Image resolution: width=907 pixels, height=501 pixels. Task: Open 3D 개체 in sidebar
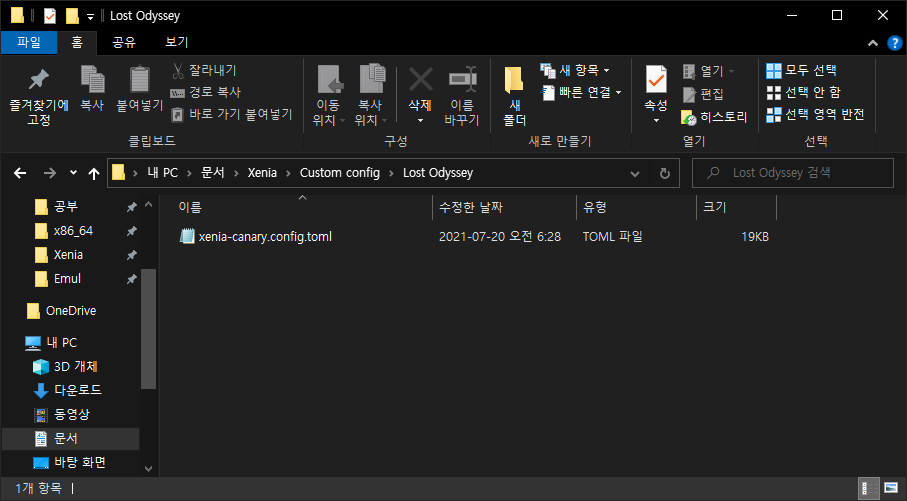75,367
